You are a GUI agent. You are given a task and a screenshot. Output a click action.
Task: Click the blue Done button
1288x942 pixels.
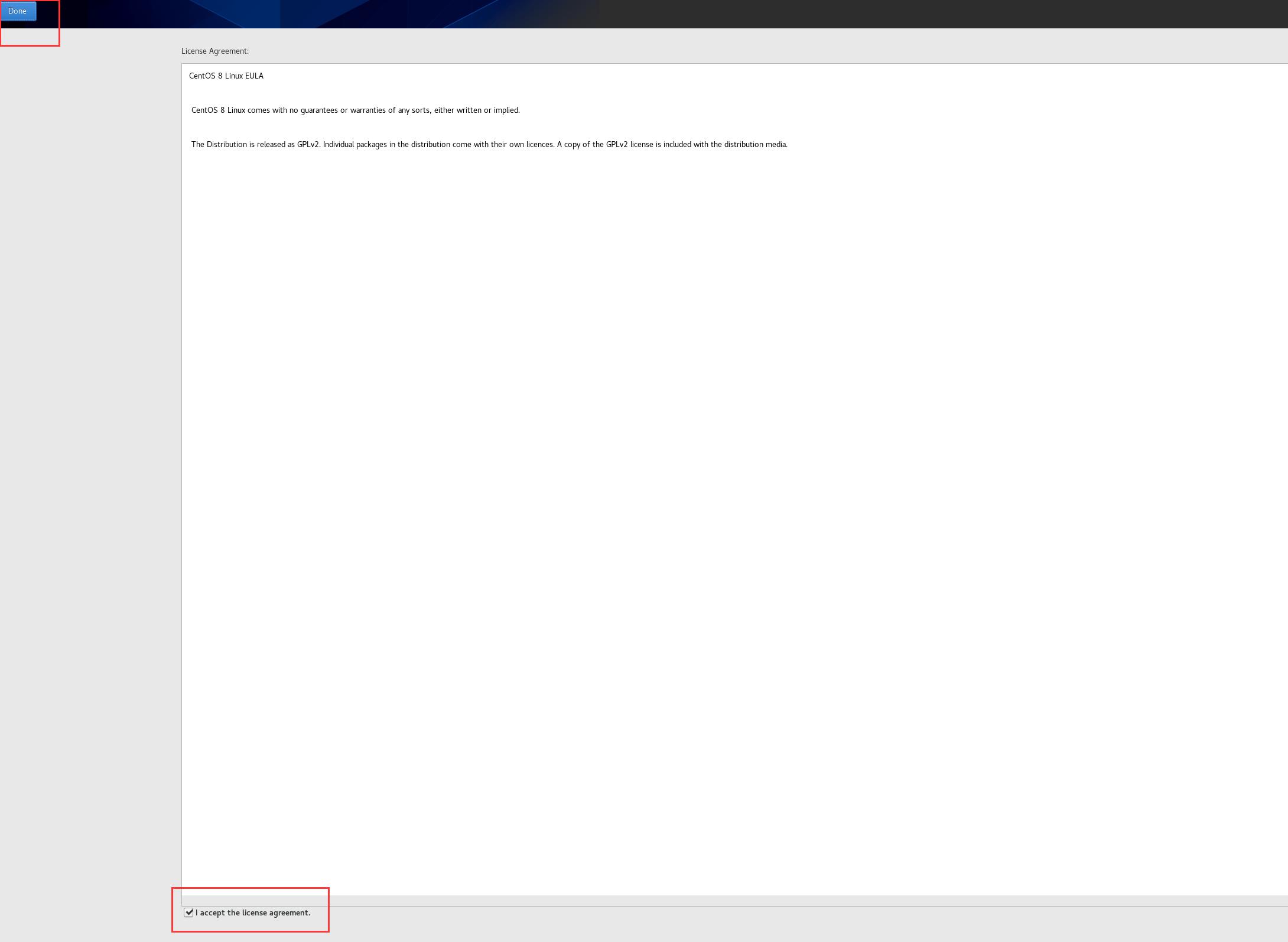point(18,11)
